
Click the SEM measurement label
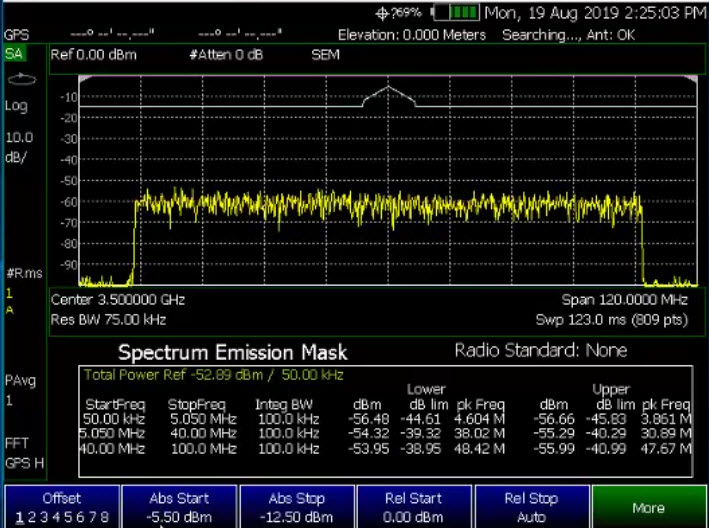pos(325,55)
